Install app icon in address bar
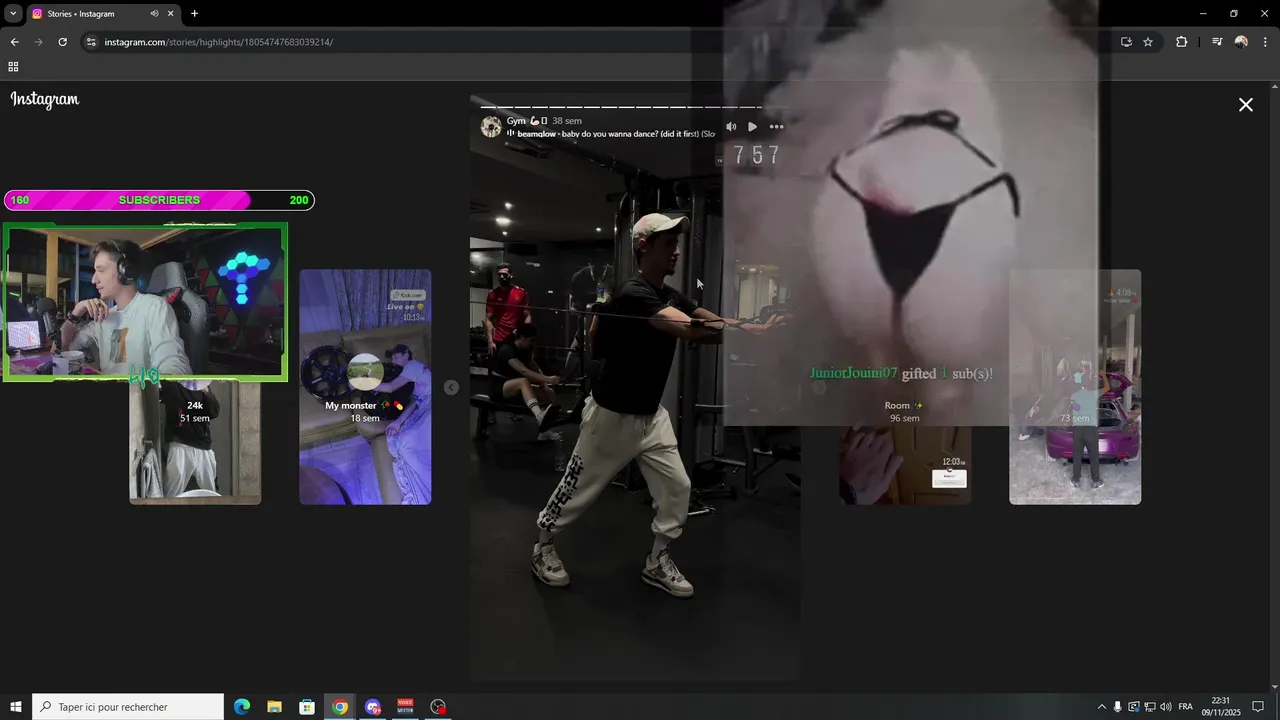This screenshot has height=720, width=1280. point(1126,42)
